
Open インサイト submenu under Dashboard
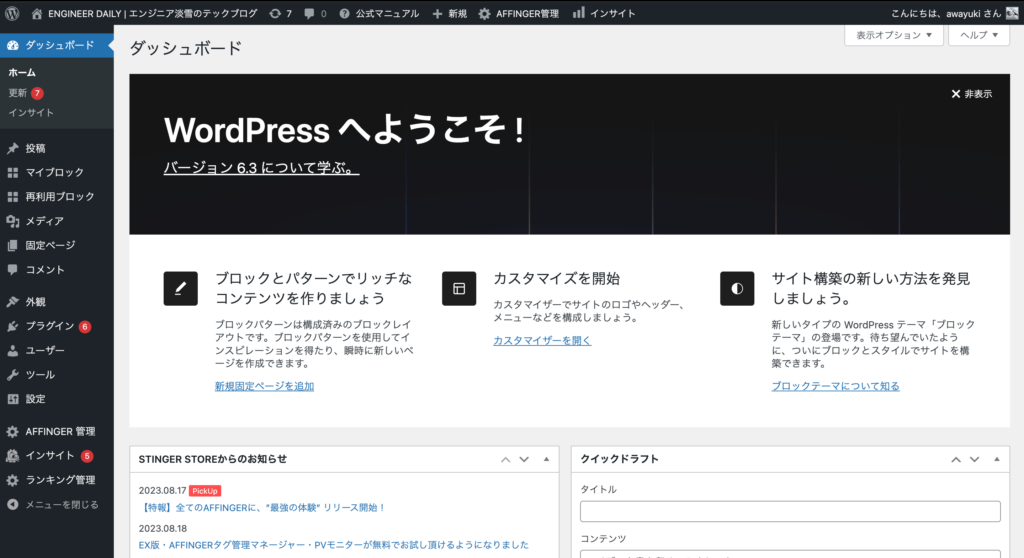31,112
